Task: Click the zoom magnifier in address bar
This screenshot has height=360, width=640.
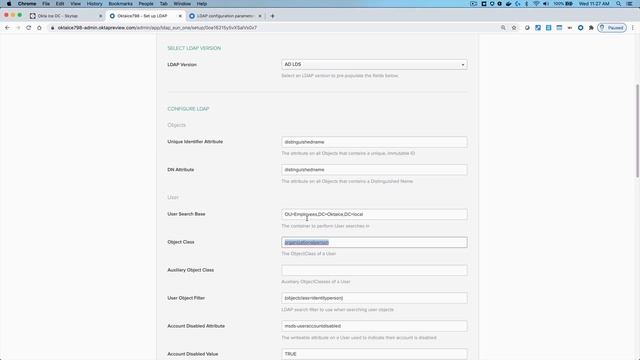Action: (503, 28)
